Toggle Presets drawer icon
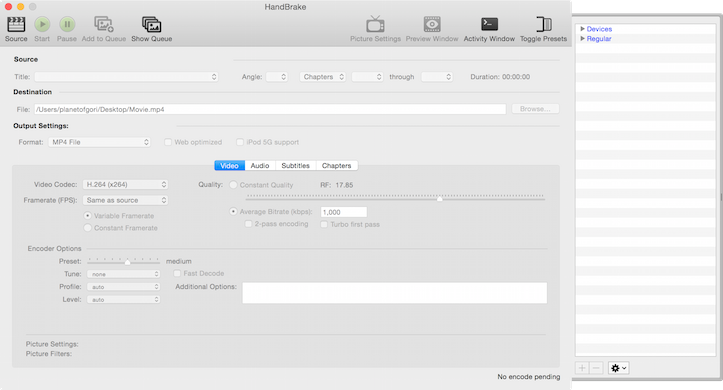Image resolution: width=723 pixels, height=390 pixels. [544, 24]
